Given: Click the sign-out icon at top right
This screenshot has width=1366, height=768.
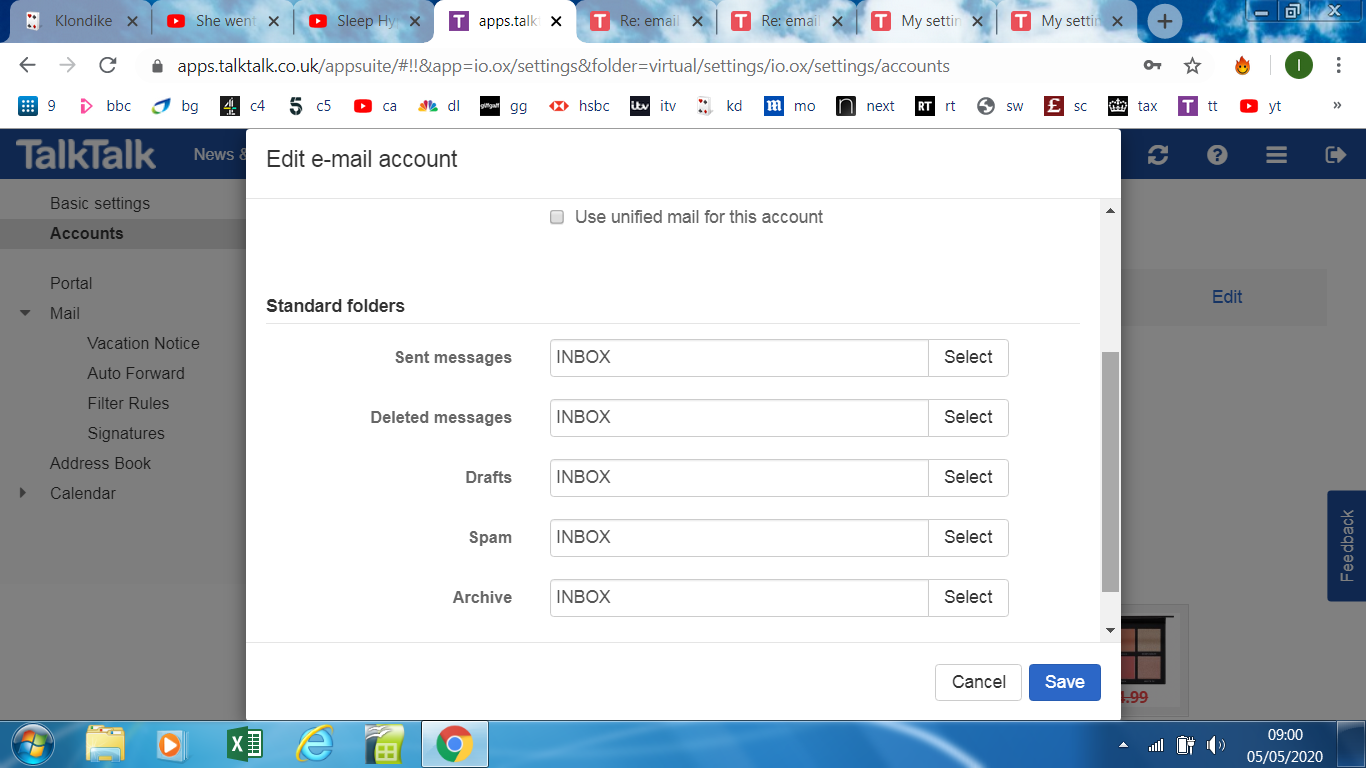Looking at the screenshot, I should (1334, 155).
